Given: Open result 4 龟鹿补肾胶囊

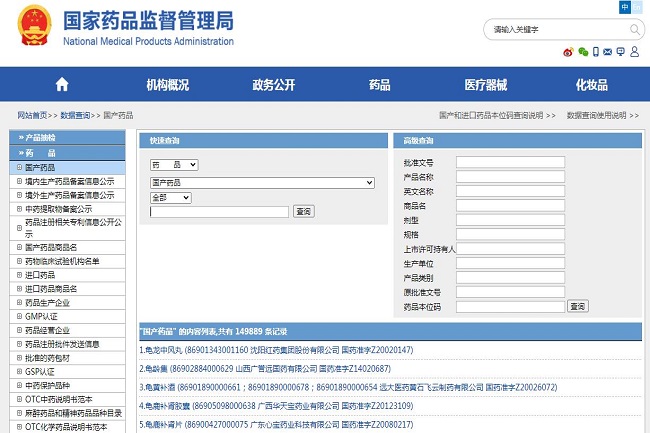Looking at the screenshot, I should click(x=276, y=406).
